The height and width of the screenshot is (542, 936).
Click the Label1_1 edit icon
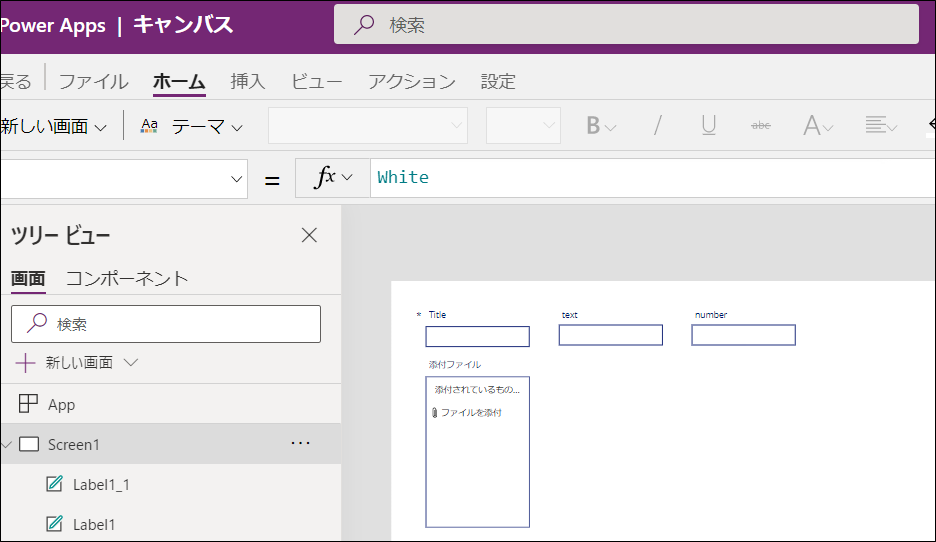[x=54, y=484]
